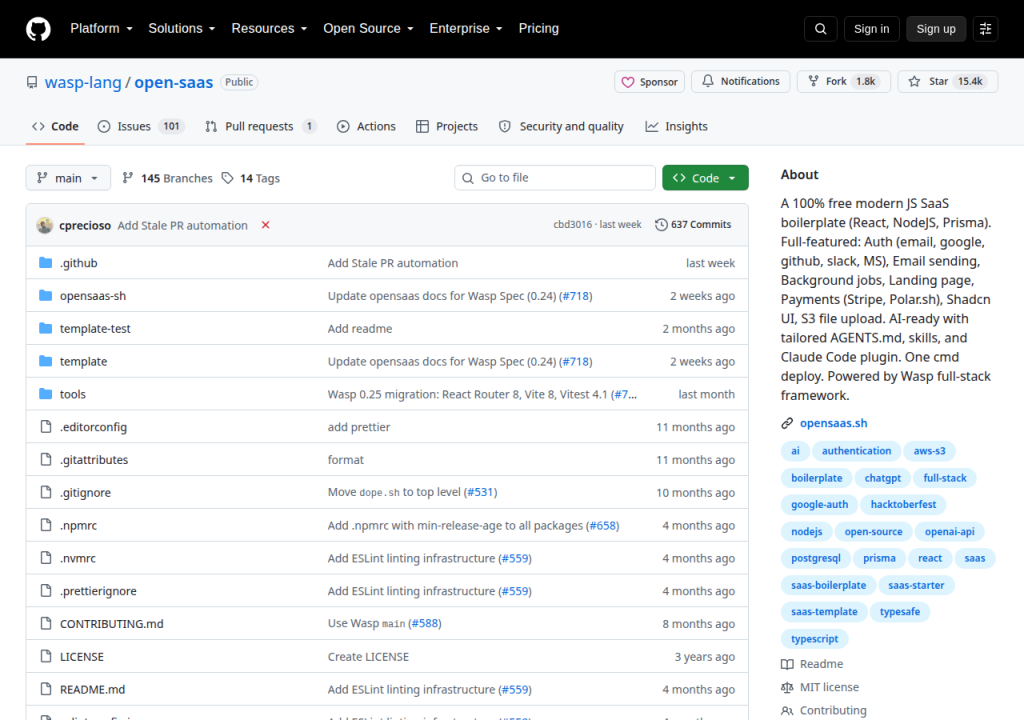Switch to the Projects tab

(x=447, y=126)
